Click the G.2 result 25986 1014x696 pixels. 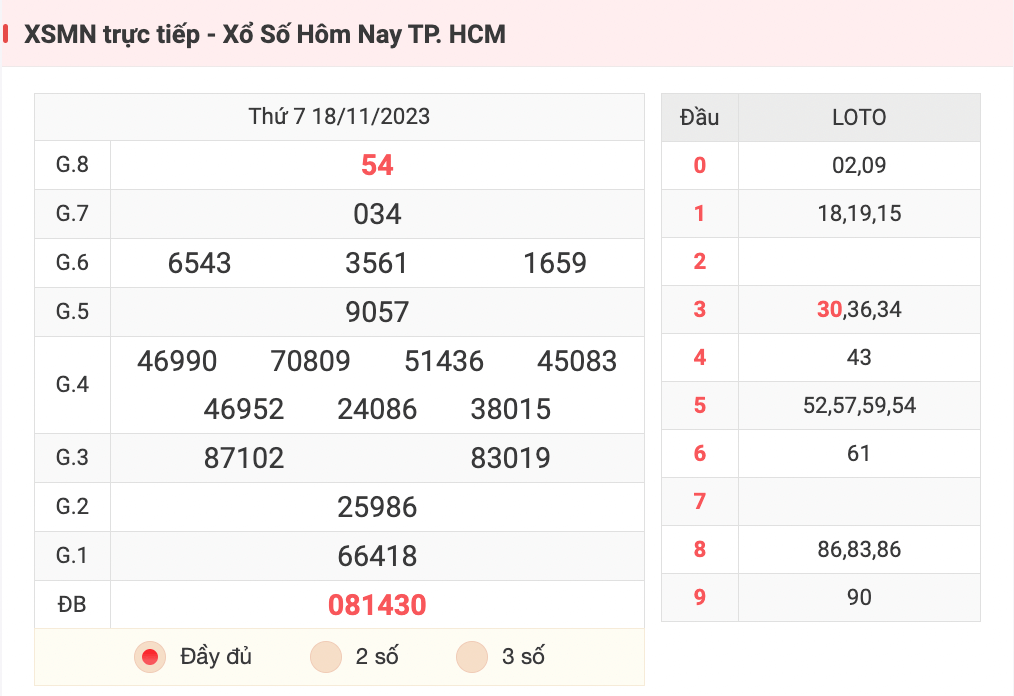coord(377,507)
